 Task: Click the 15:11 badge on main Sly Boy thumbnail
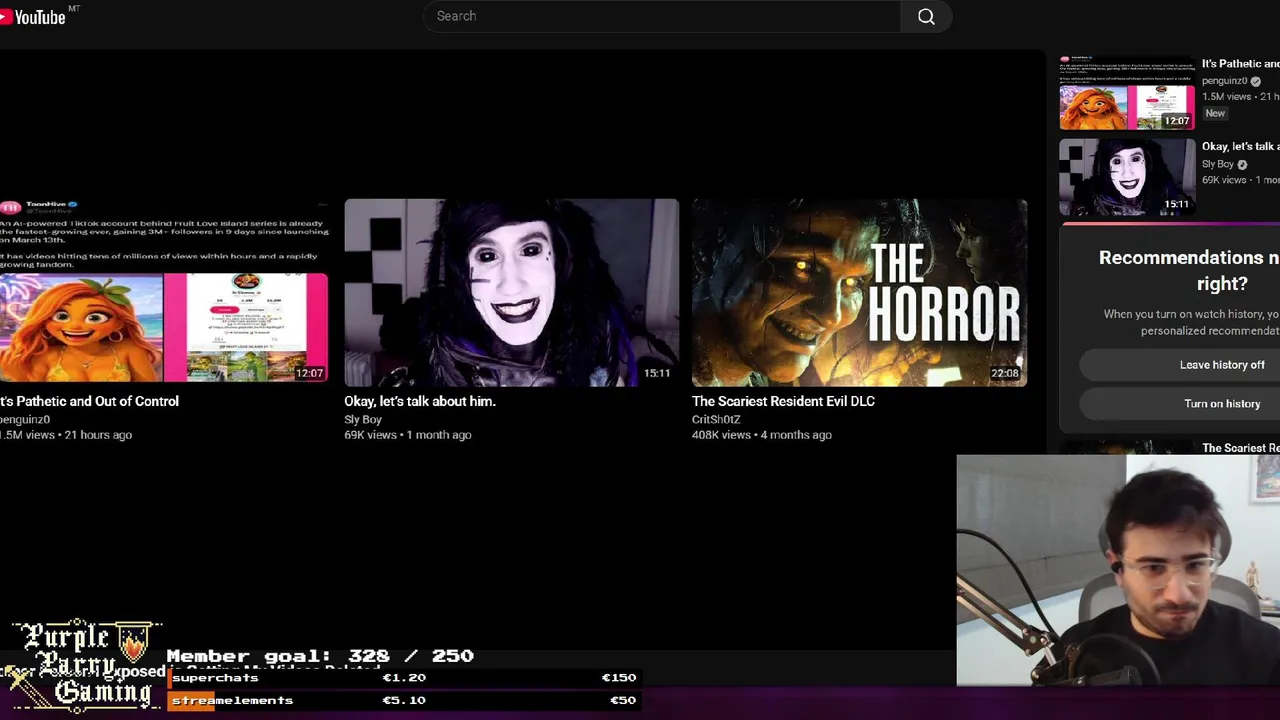pos(657,373)
